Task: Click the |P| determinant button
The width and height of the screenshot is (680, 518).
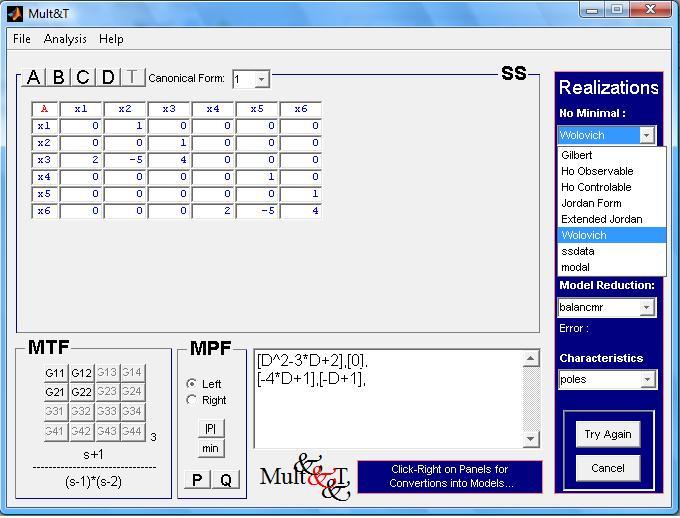Action: click(x=211, y=429)
